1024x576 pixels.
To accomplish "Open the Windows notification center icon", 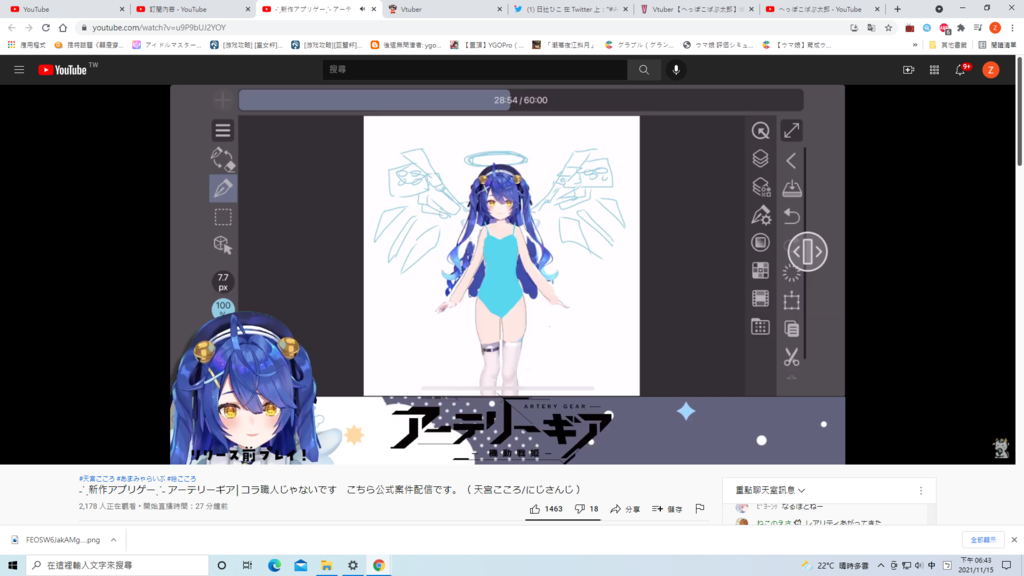I will 1007,566.
